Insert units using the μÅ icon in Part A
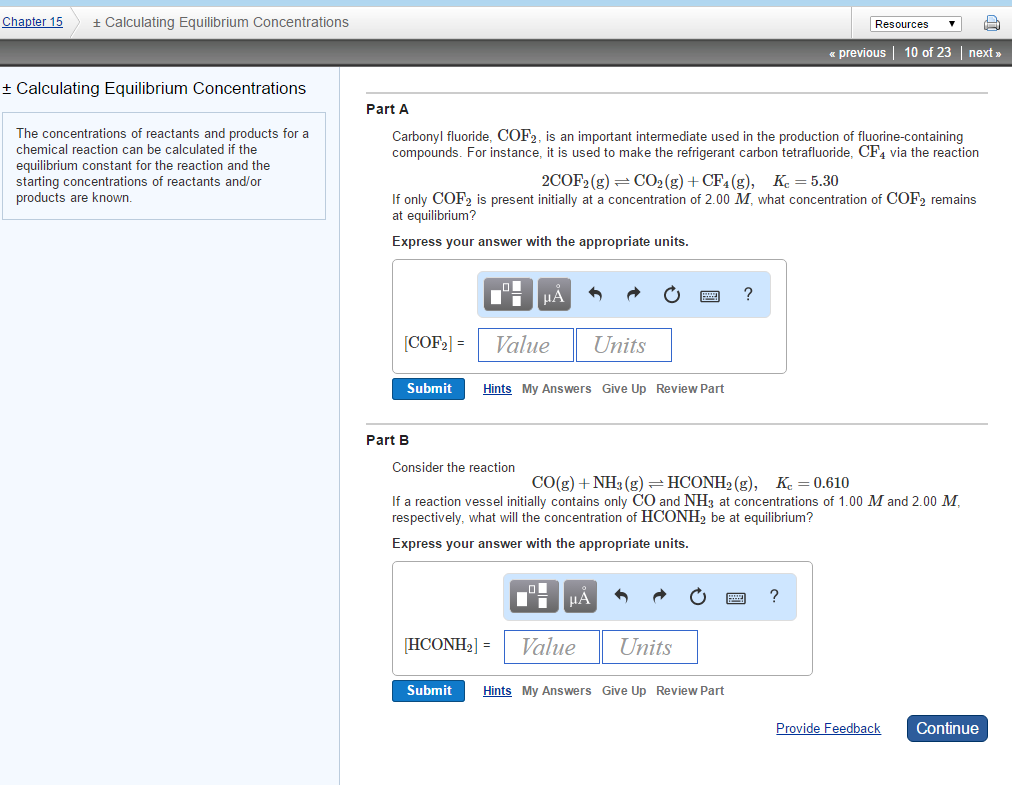The width and height of the screenshot is (1012, 785). [553, 294]
